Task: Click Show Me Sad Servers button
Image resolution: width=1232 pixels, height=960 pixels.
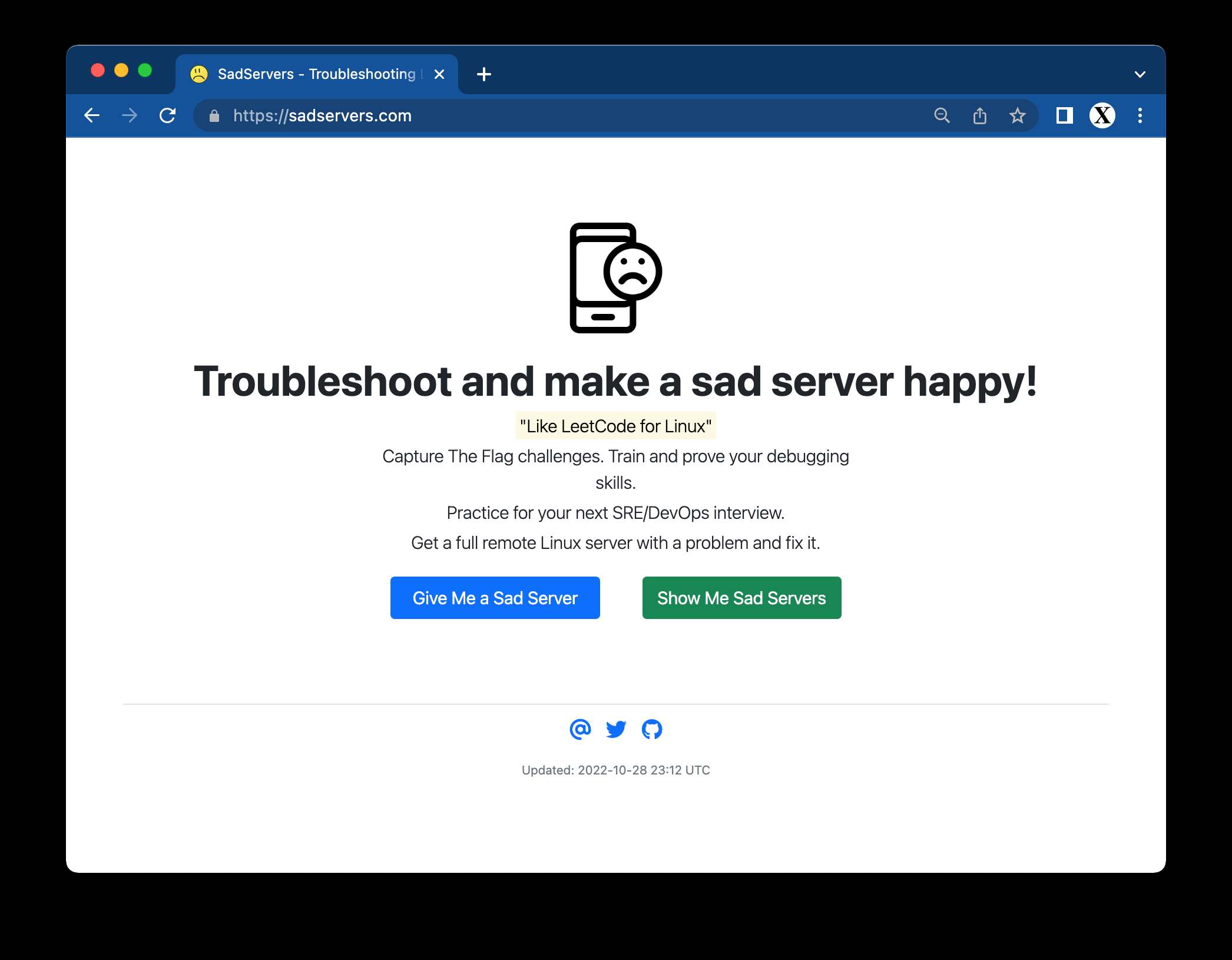Action: click(741, 598)
